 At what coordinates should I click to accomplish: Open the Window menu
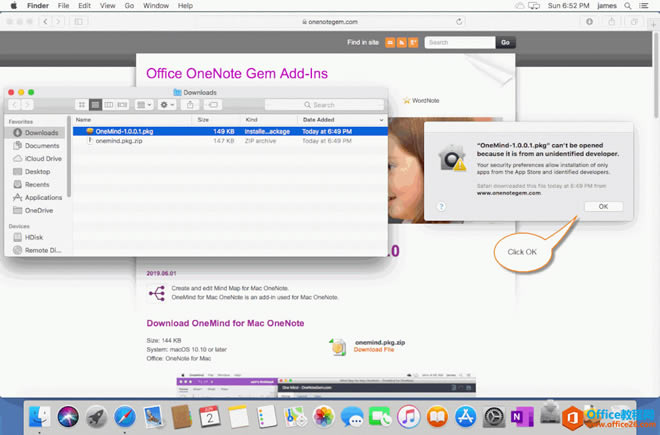[156, 5]
